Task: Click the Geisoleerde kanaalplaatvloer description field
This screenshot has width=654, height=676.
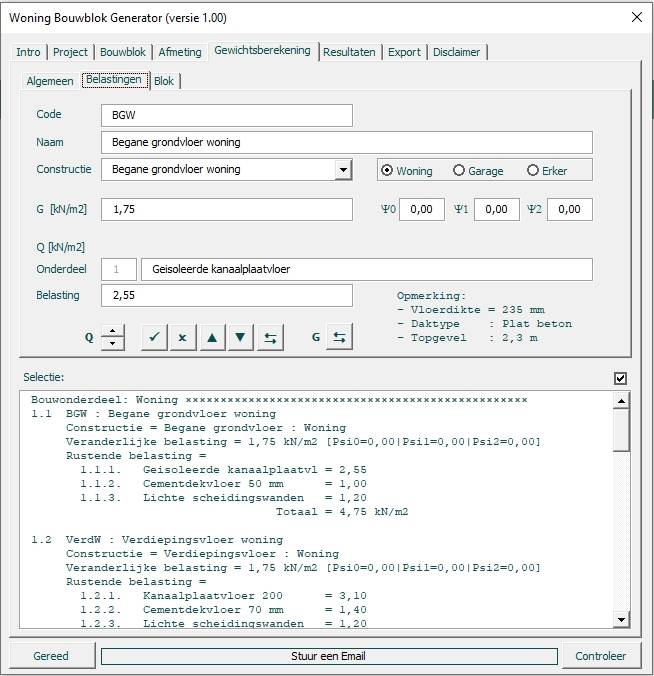Action: pos(367,269)
